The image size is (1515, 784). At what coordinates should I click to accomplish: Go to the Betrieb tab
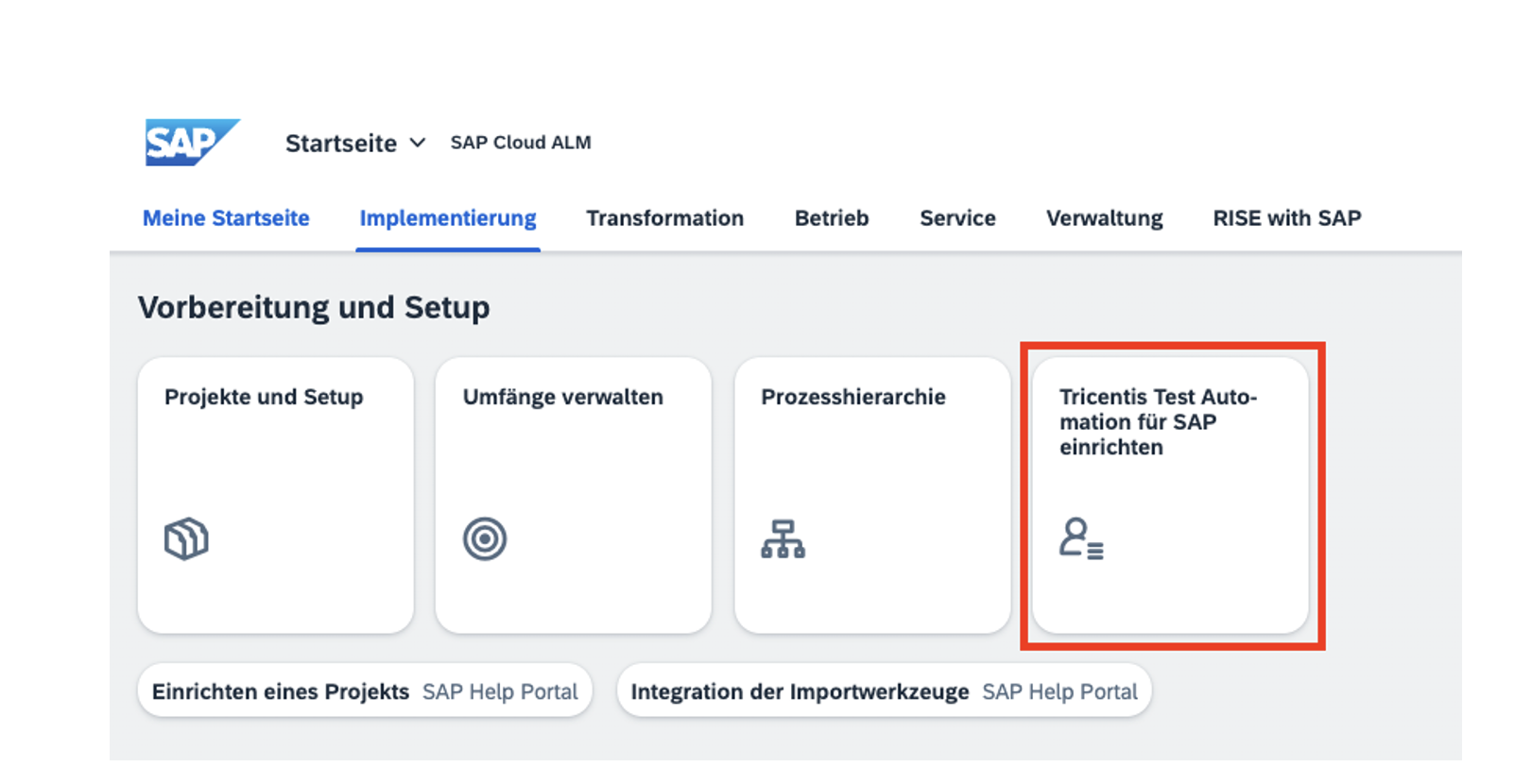coord(832,218)
